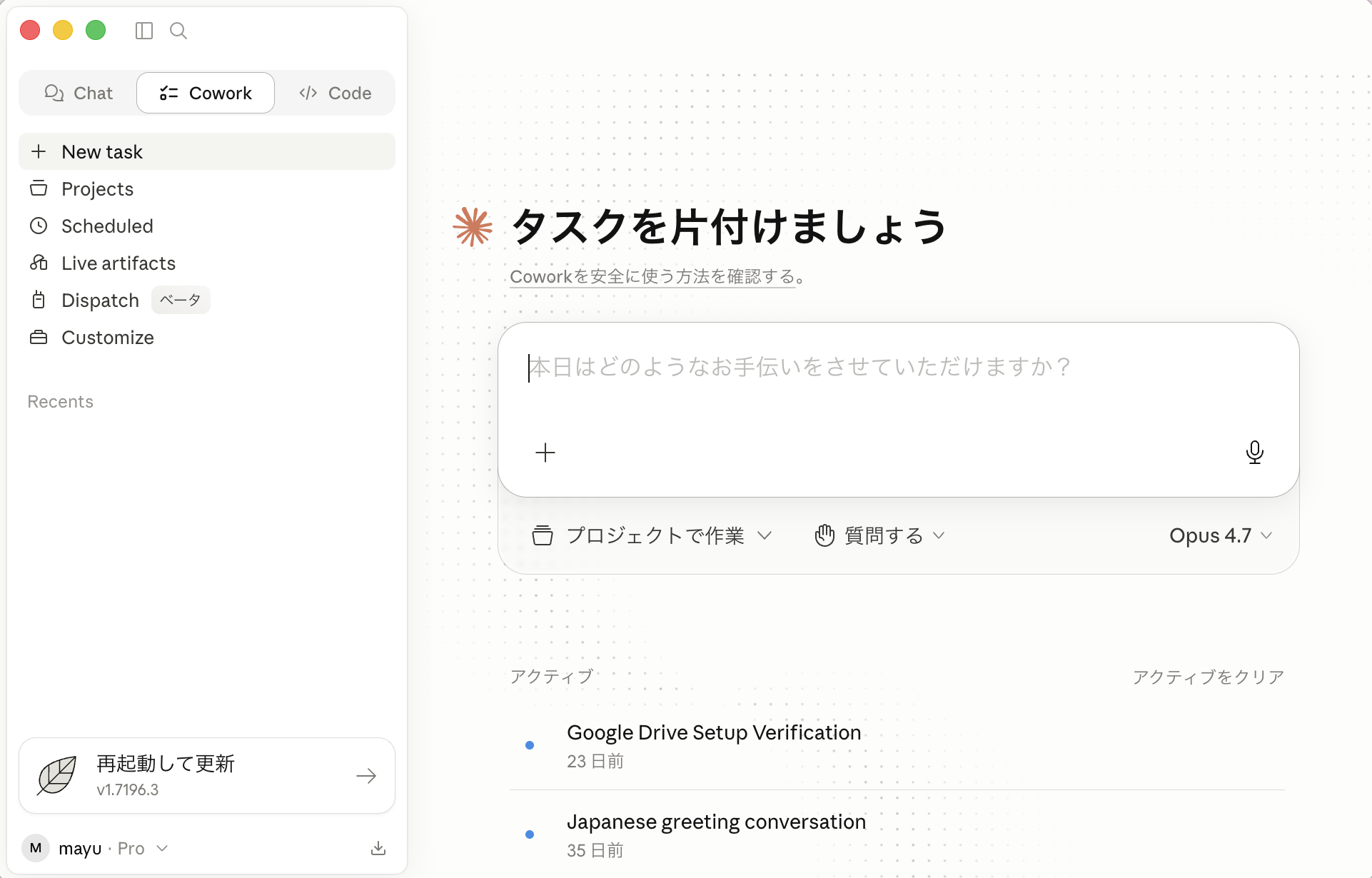
Task: Click the Live artifacts shapes icon
Action: (x=39, y=263)
